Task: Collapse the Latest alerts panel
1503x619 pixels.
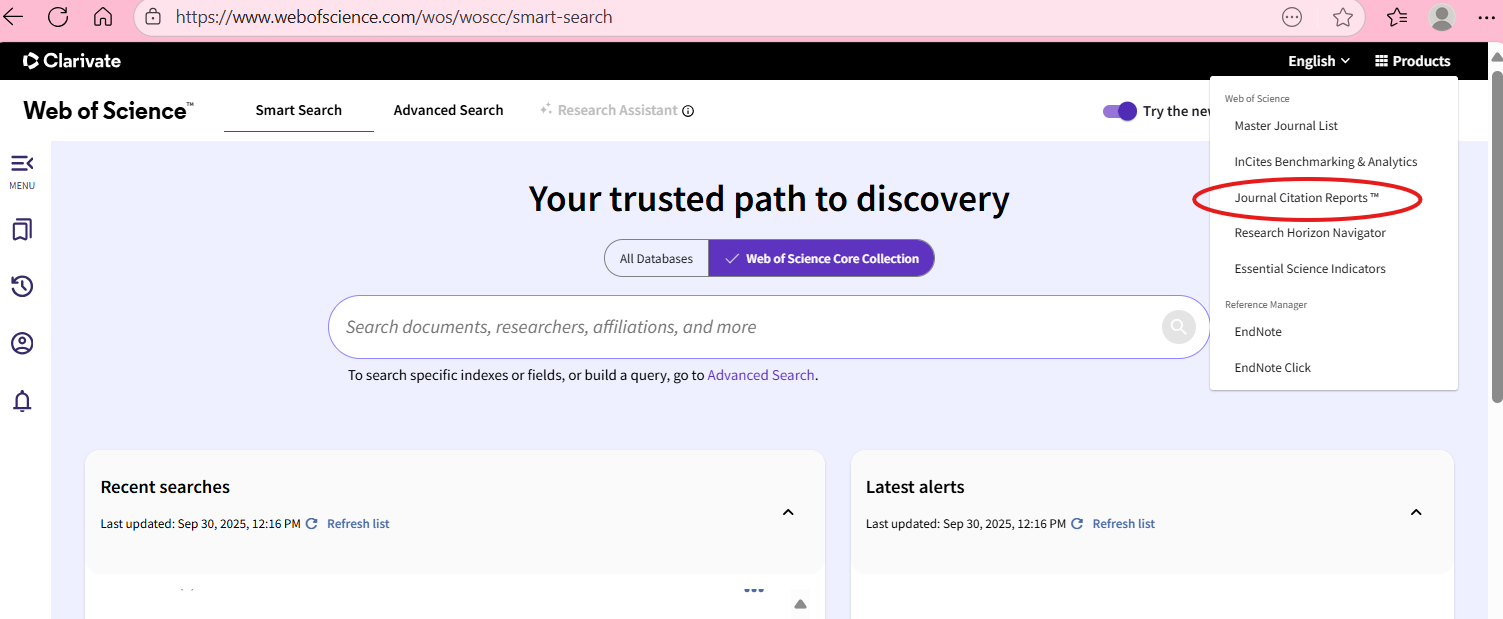Action: pos(1415,512)
